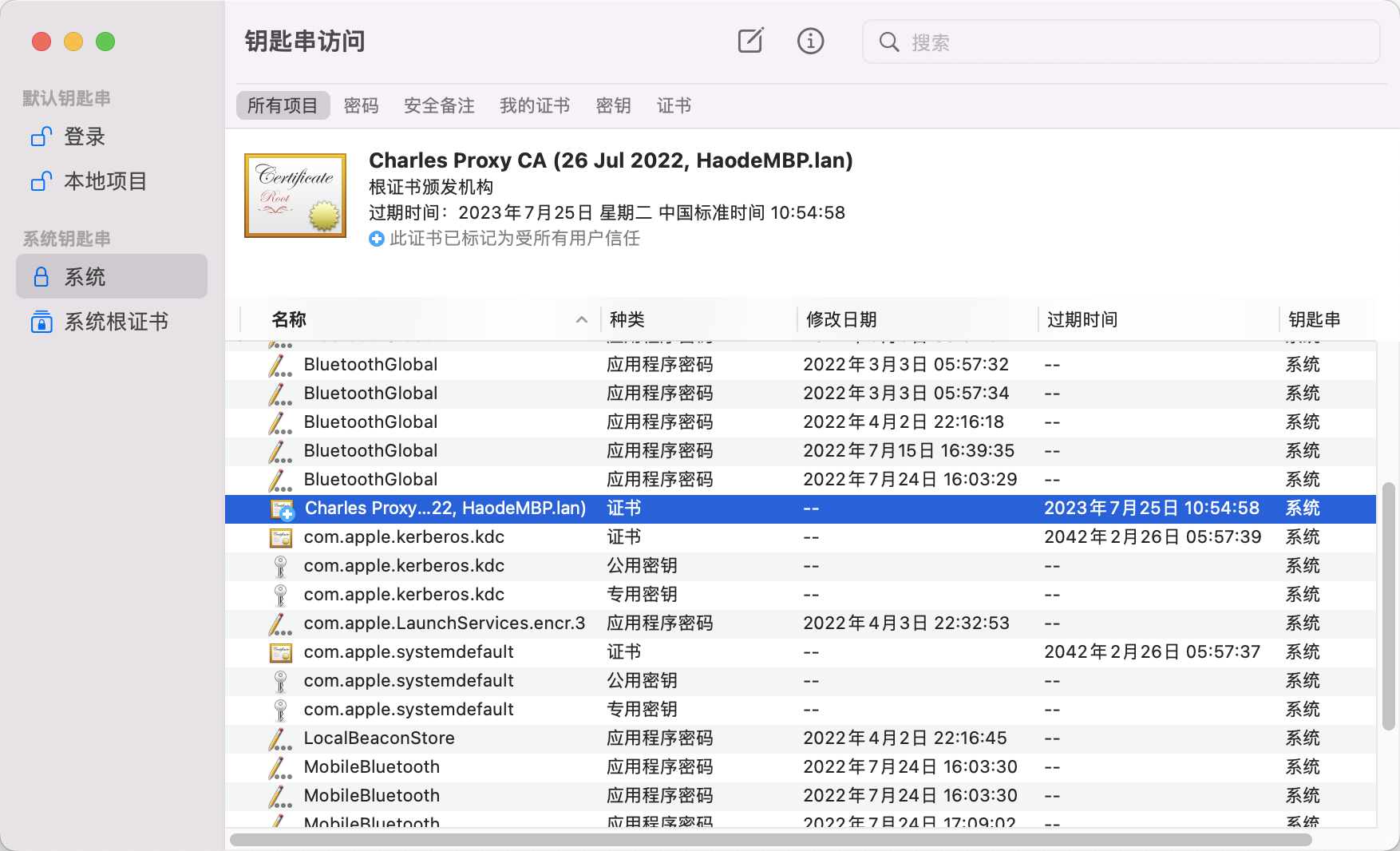Click the new keychain item compose icon
Image resolution: width=1400 pixels, height=851 pixels.
(750, 41)
